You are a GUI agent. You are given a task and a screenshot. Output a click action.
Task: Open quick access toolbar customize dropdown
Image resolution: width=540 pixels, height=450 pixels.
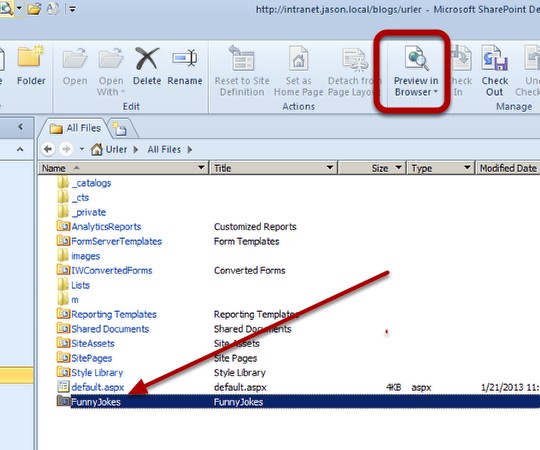pos(73,9)
